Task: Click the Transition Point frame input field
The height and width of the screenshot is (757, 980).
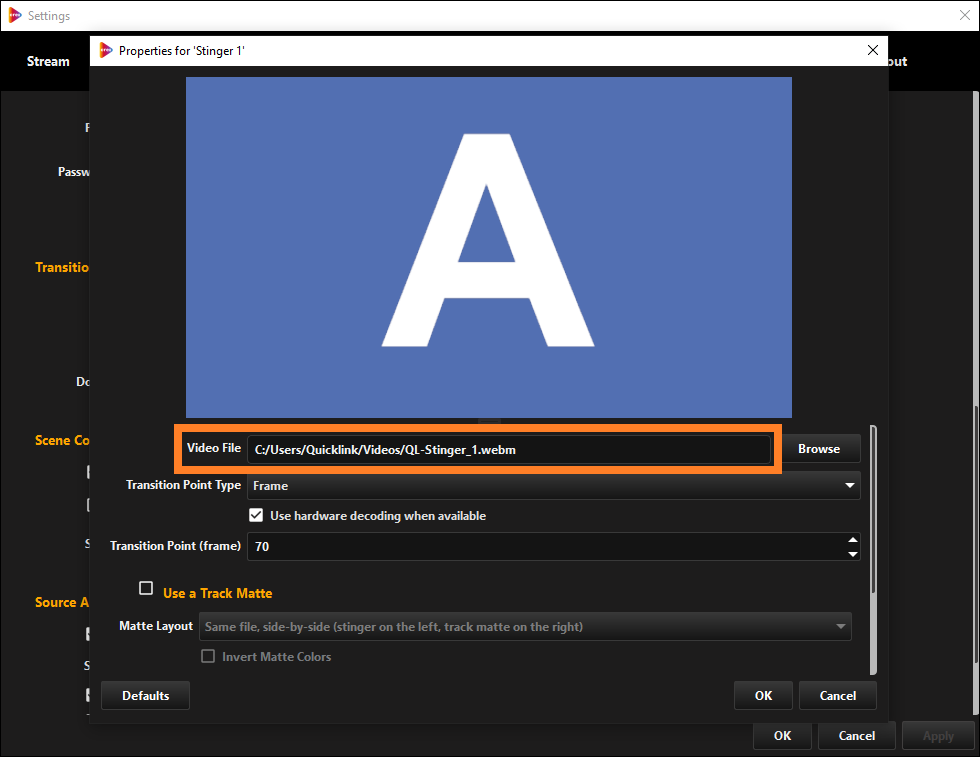Action: pos(540,547)
